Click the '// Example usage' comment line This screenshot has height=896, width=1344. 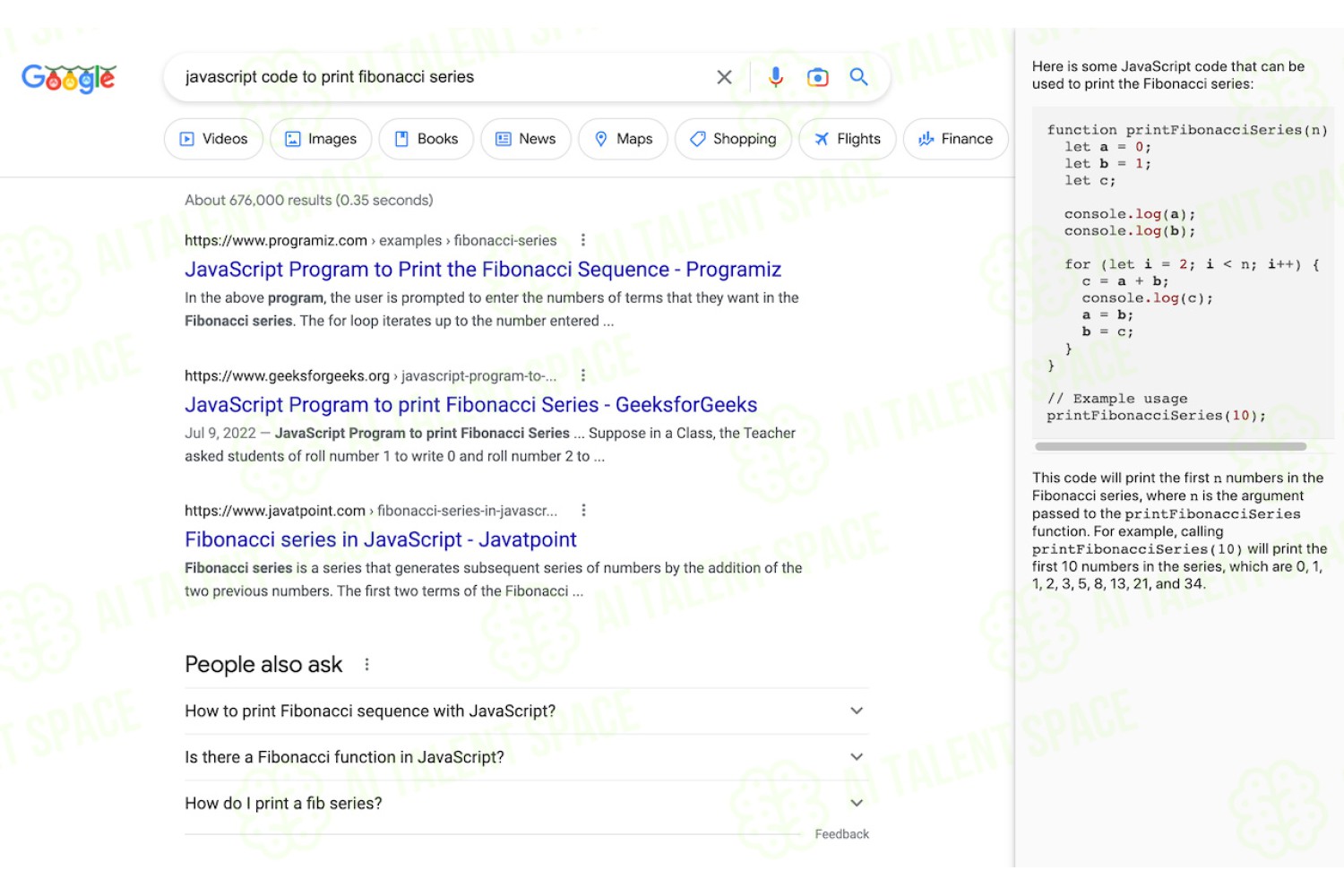(1117, 399)
